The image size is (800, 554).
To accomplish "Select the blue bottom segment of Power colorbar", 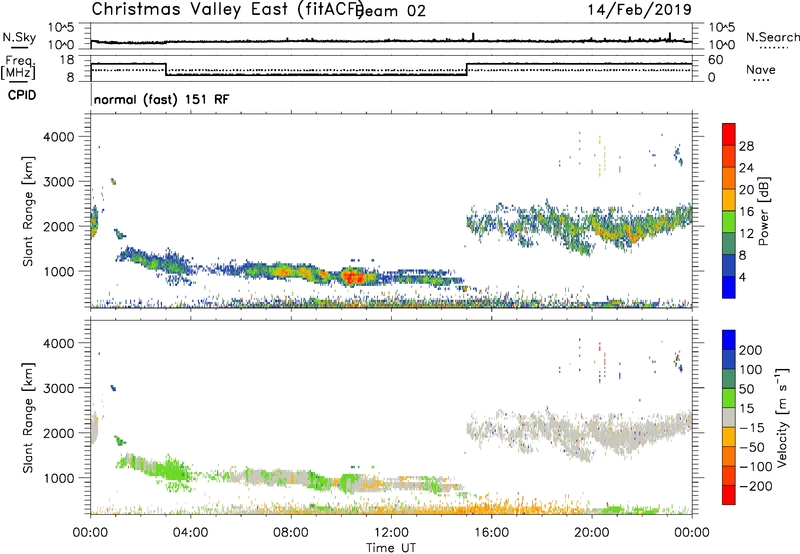I will point(729,287).
